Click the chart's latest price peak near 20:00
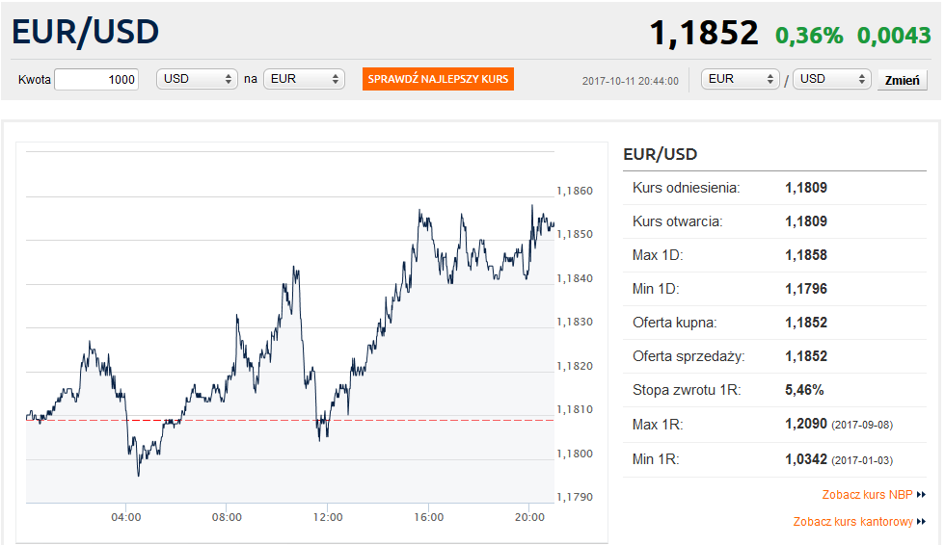This screenshot has height=545, width=945. click(533, 207)
